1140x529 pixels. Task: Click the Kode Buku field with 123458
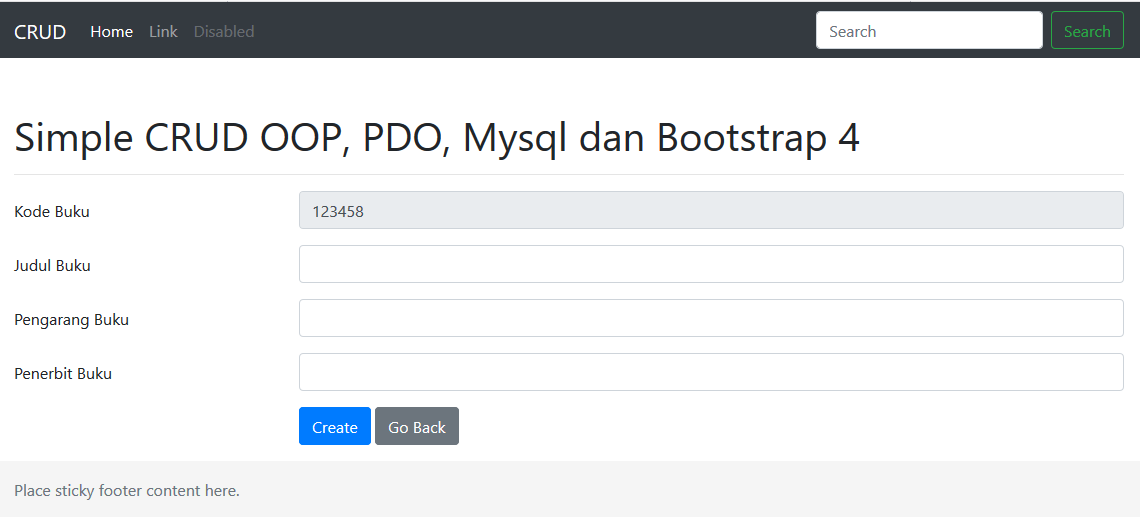[x=711, y=211]
